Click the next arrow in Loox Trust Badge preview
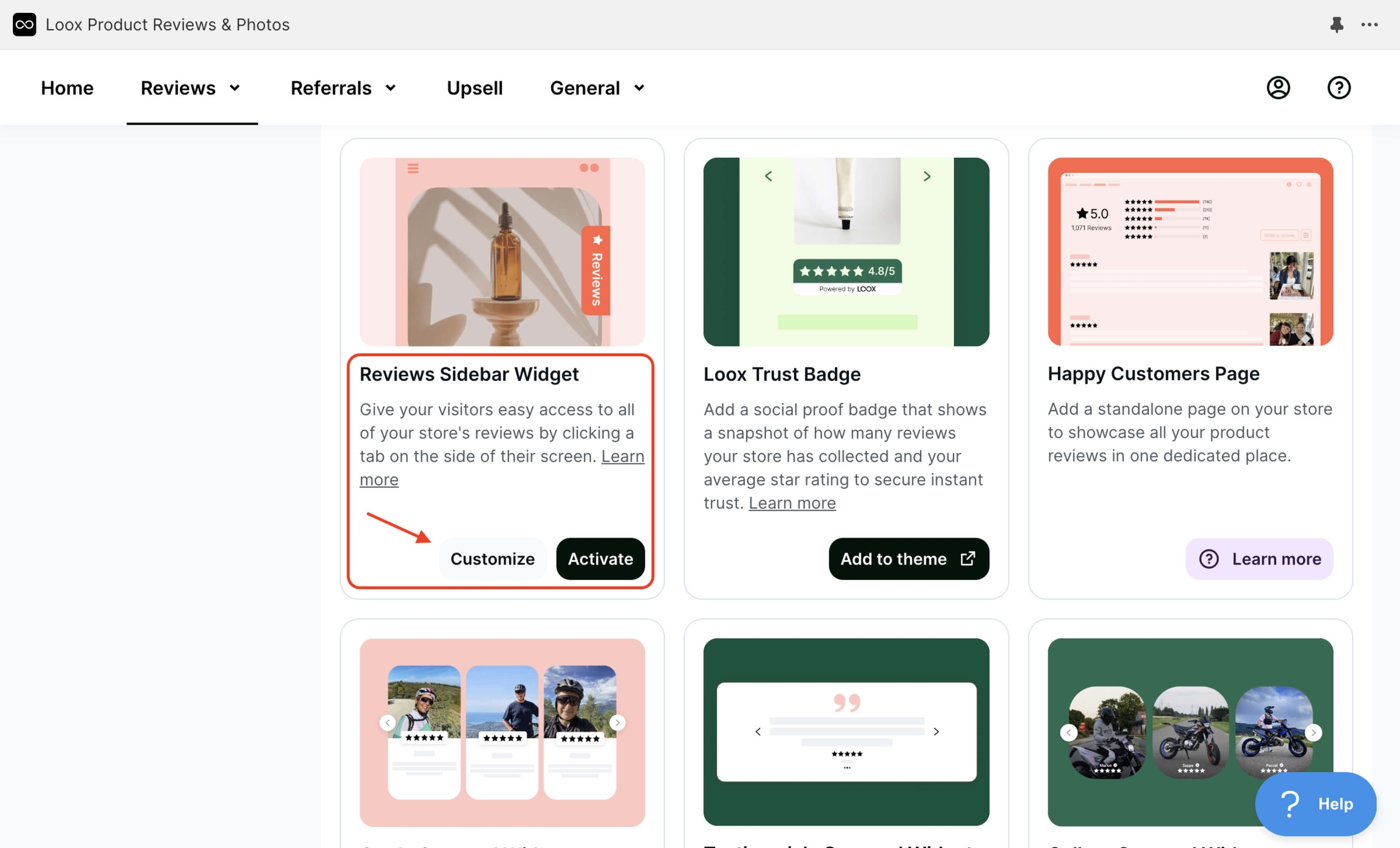 coord(926,176)
